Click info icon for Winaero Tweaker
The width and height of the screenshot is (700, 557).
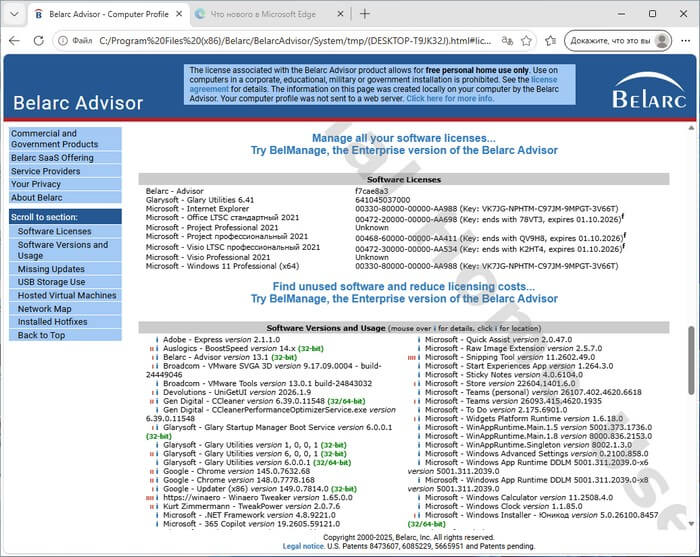tap(157, 498)
